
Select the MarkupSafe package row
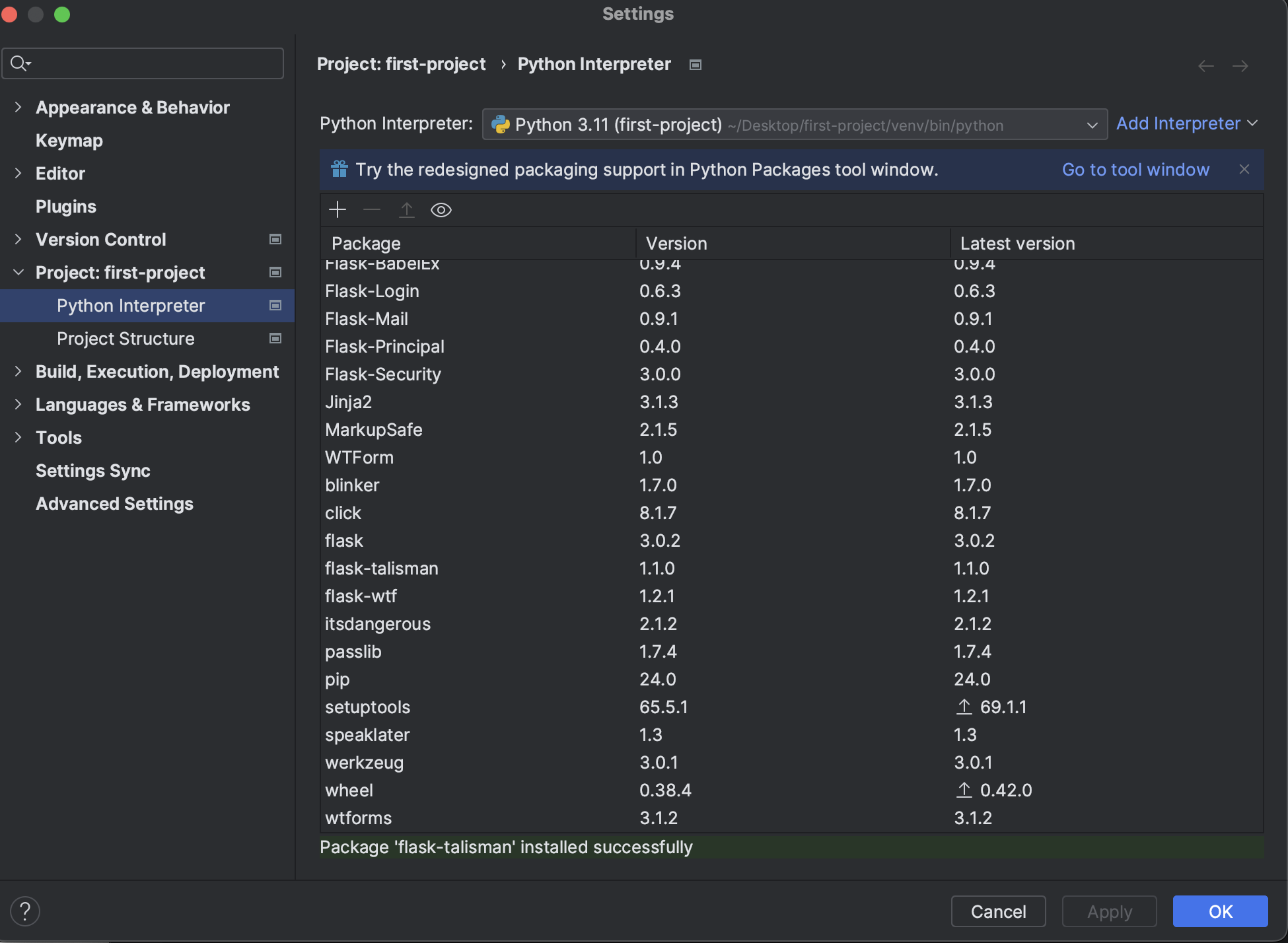tap(791, 429)
